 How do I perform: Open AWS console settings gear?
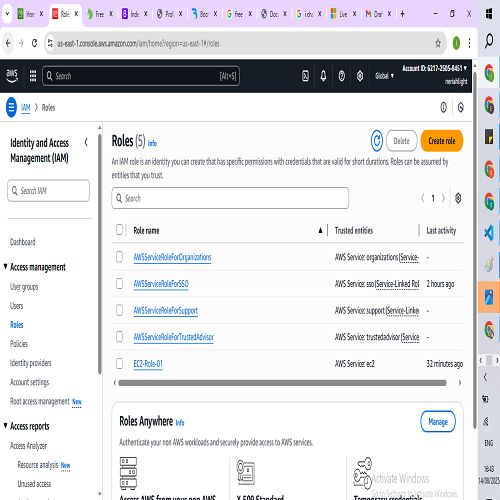click(360, 76)
